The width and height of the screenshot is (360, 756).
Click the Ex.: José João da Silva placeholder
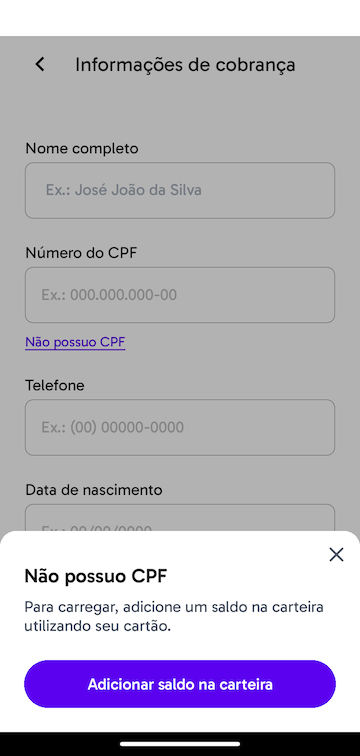(124, 190)
